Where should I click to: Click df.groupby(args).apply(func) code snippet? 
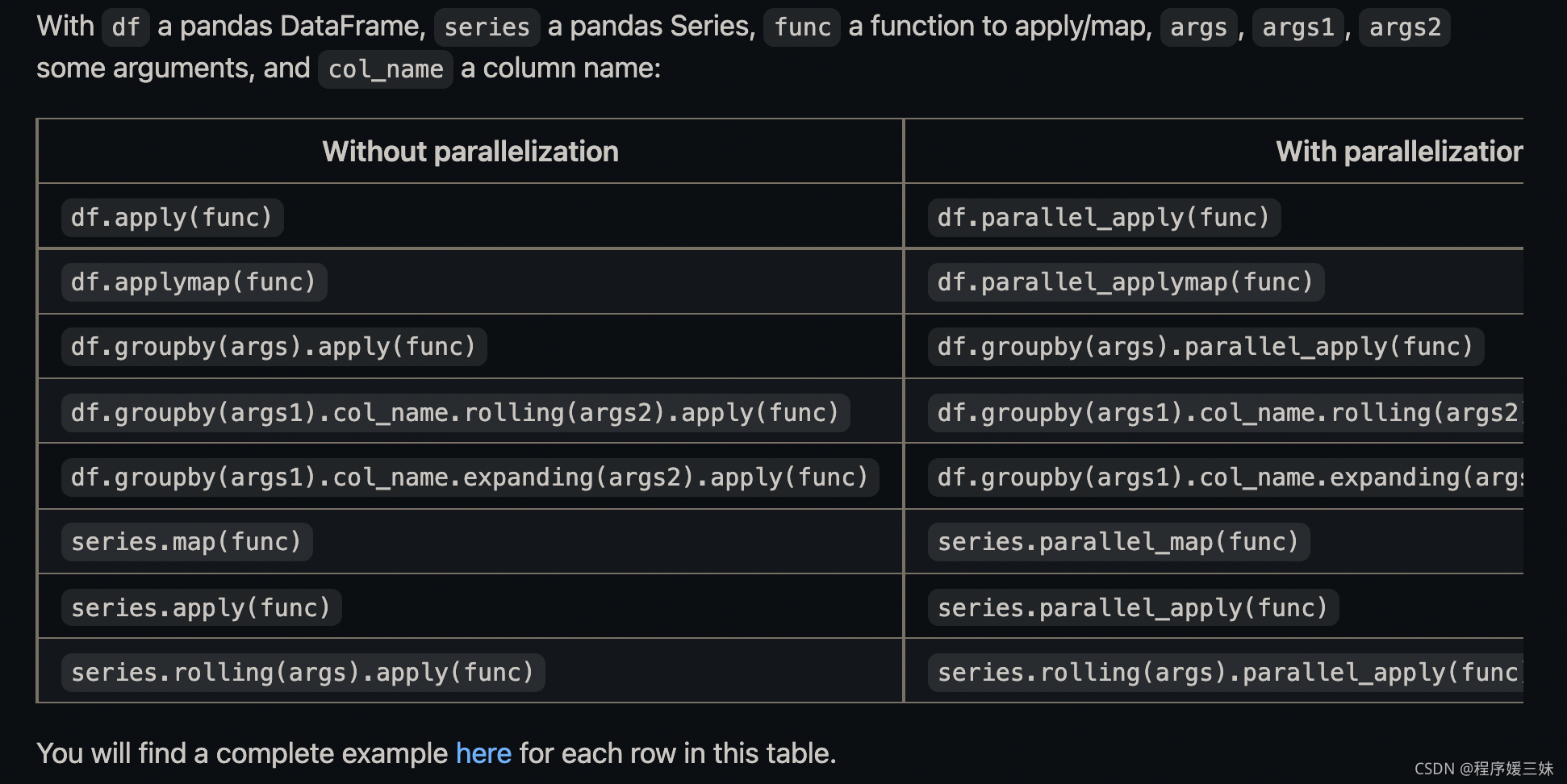[274, 347]
